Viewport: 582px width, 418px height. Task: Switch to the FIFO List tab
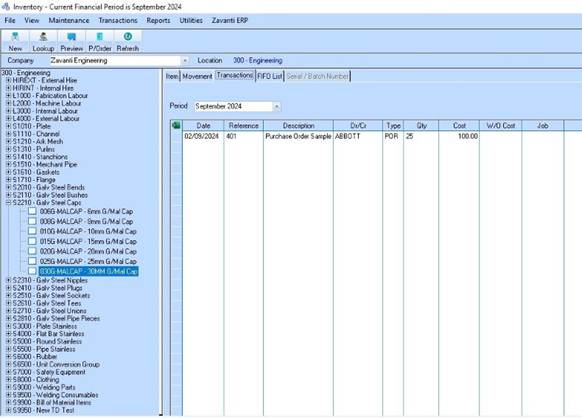270,76
